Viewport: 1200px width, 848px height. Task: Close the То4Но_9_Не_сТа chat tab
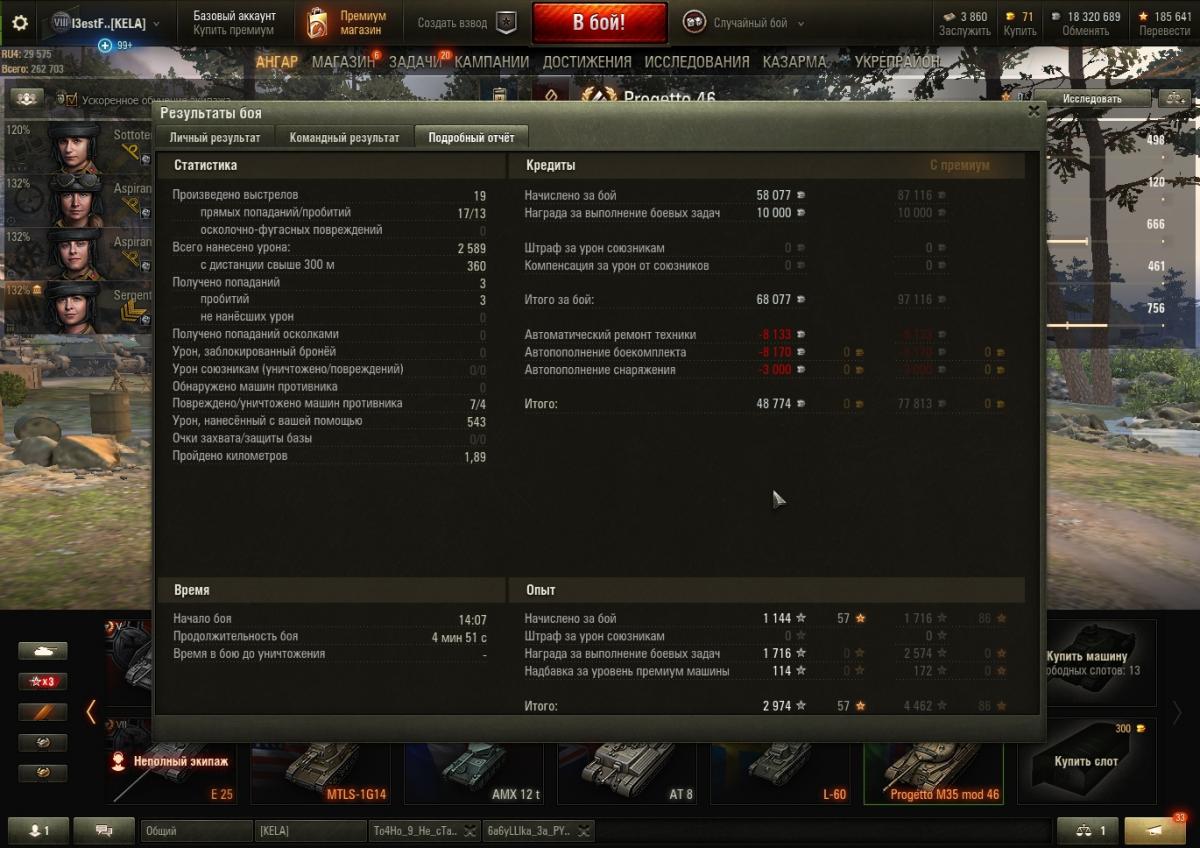click(x=469, y=831)
